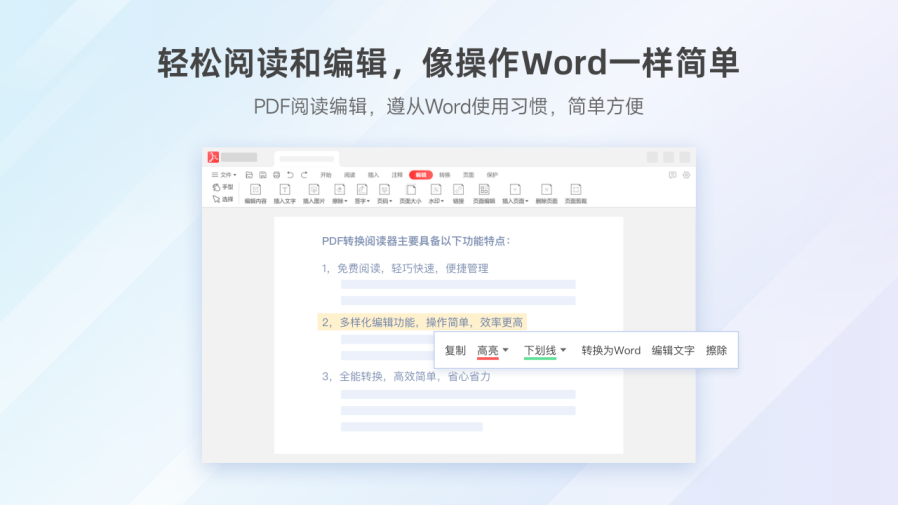Choose the 插入图片 (insert image) tool
Screen dimensions: 898x505
(x=314, y=194)
